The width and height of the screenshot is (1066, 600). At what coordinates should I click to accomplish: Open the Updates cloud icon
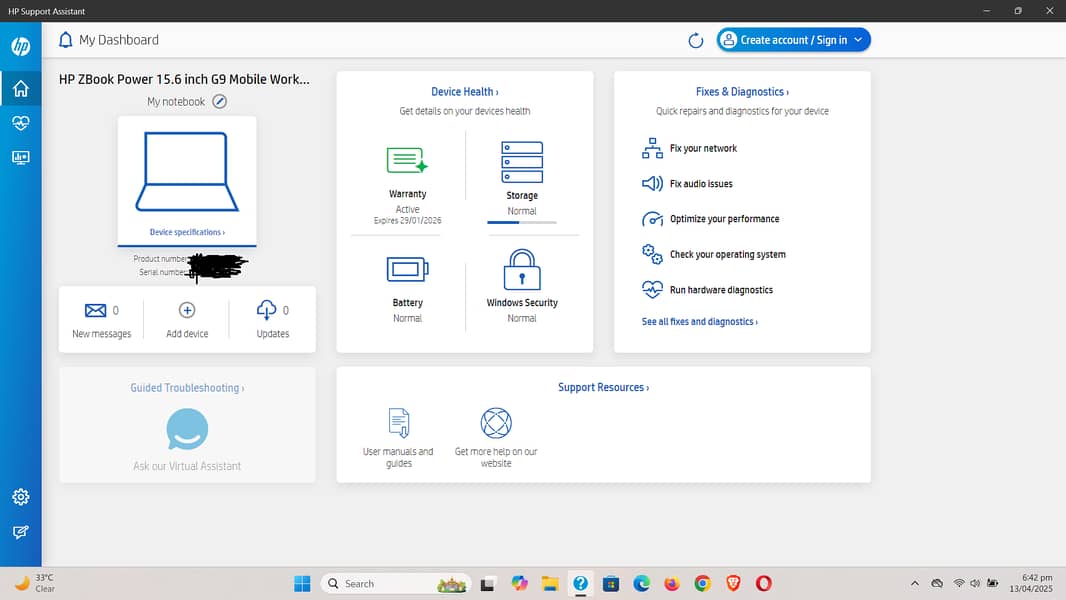pos(266,310)
